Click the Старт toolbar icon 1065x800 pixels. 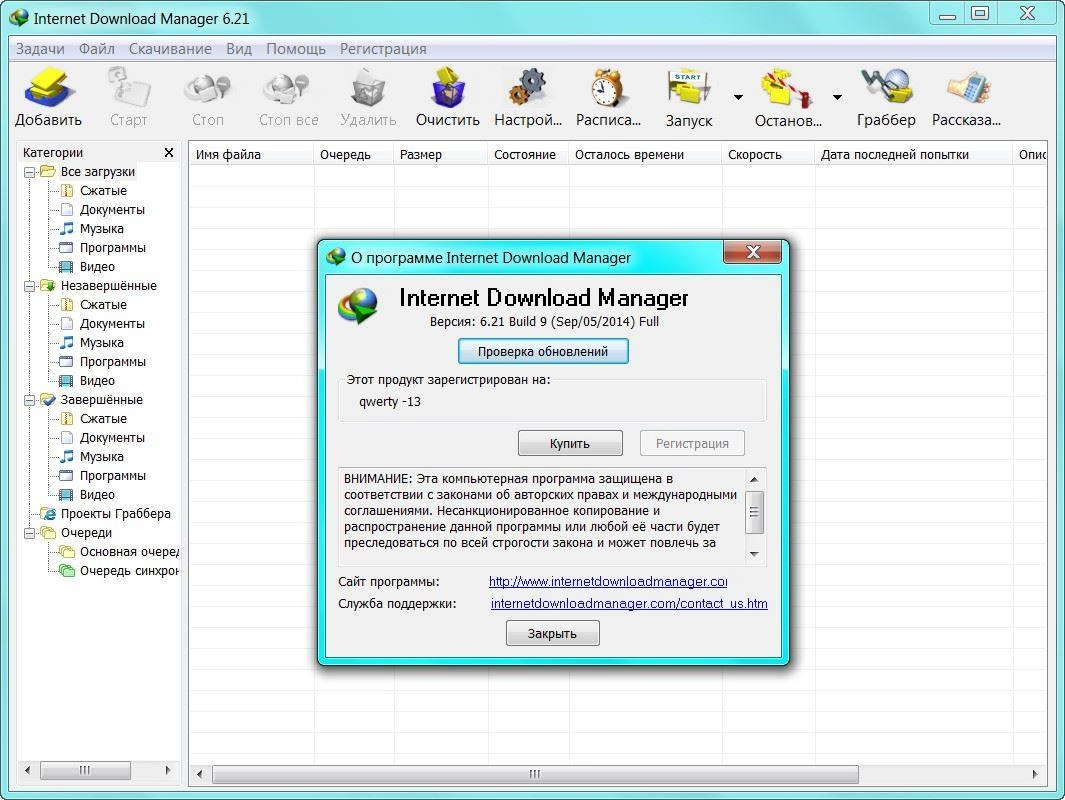128,88
